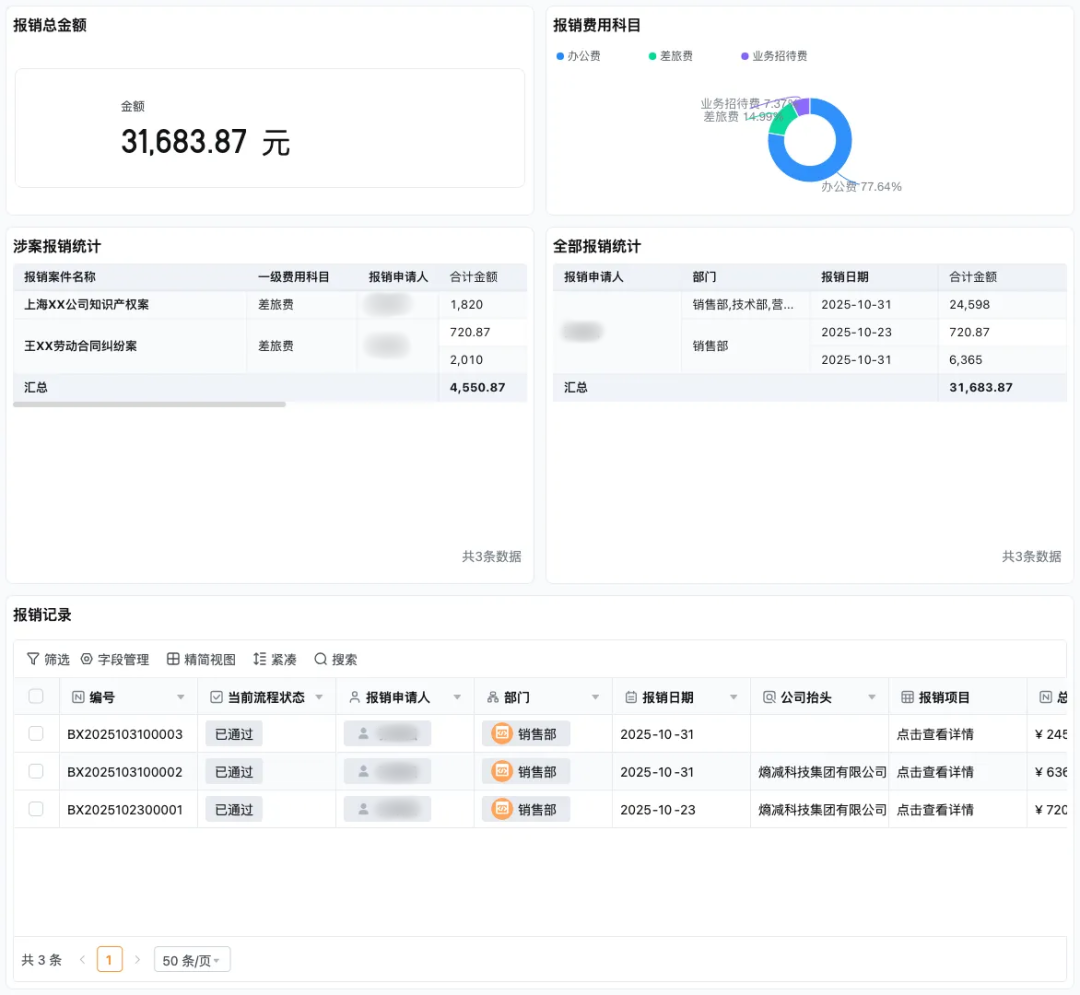Select the checkbox for row BX2025102300001
This screenshot has width=1080, height=995.
tap(36, 809)
